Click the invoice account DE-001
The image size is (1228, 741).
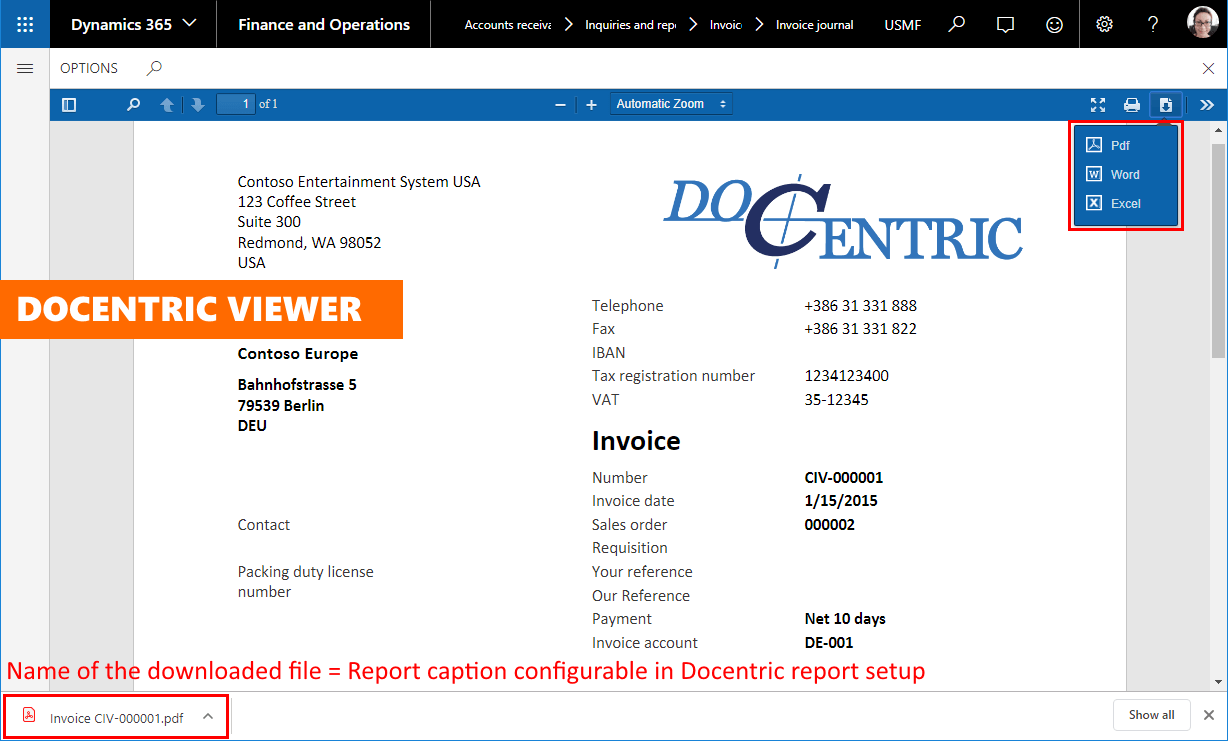828,642
